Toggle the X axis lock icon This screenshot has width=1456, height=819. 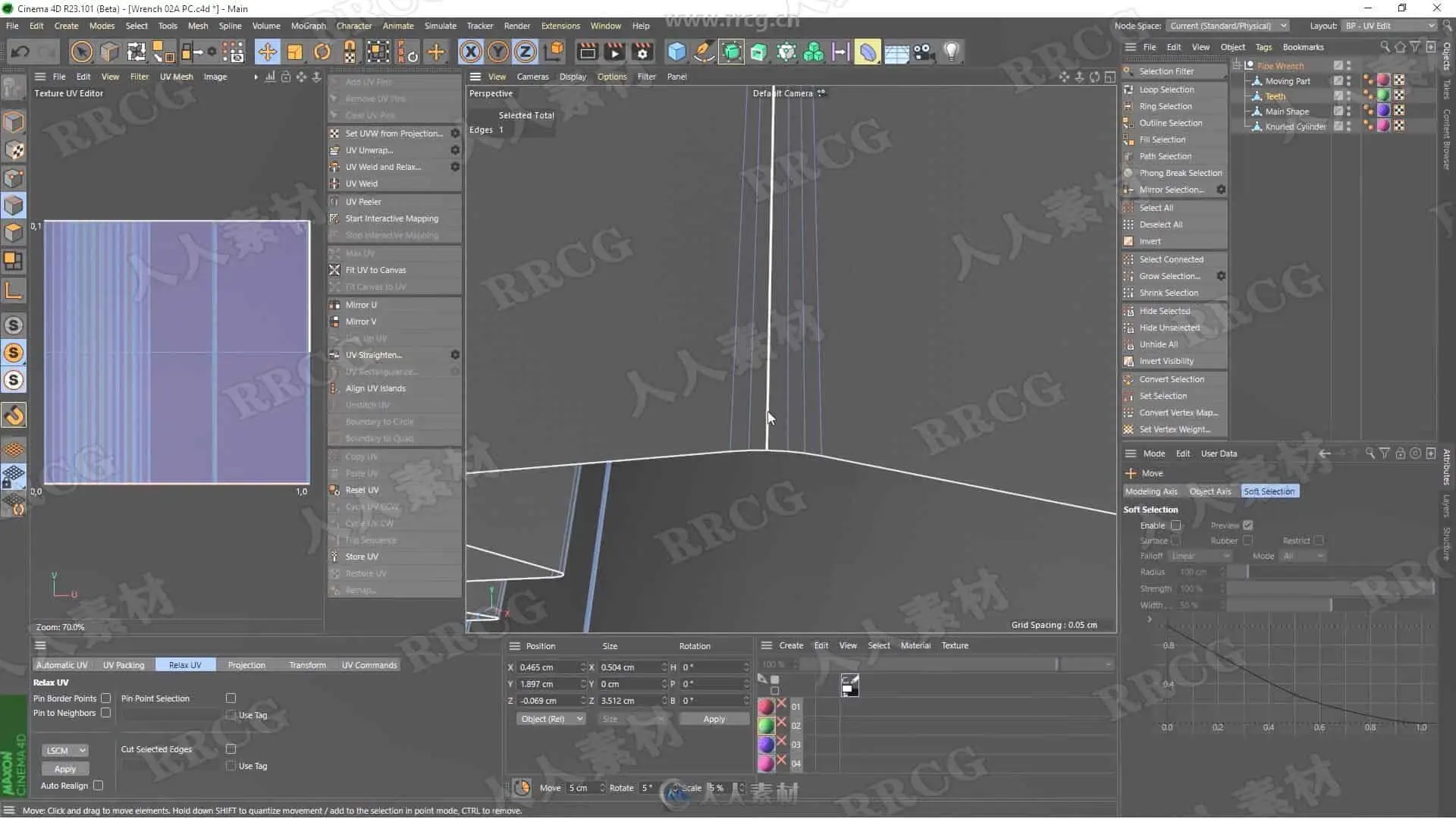pos(470,52)
